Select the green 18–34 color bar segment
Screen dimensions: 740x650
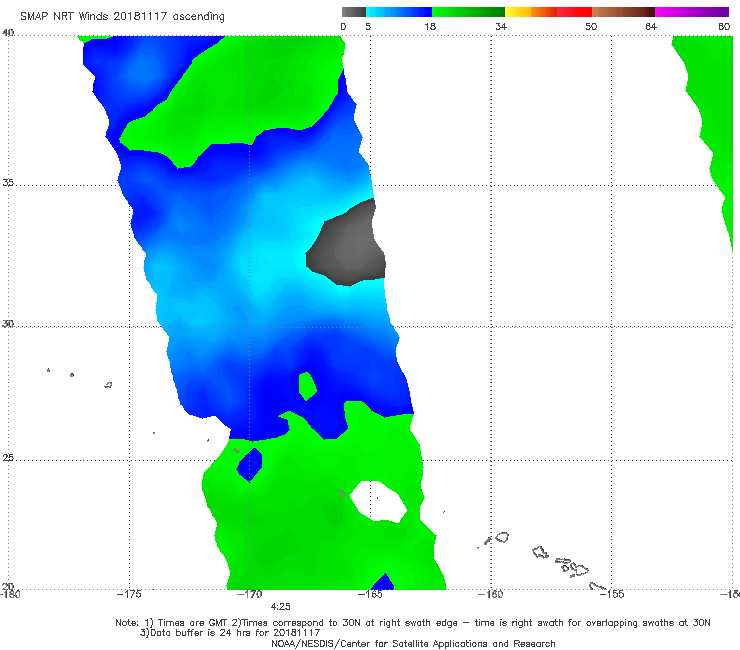[468, 12]
